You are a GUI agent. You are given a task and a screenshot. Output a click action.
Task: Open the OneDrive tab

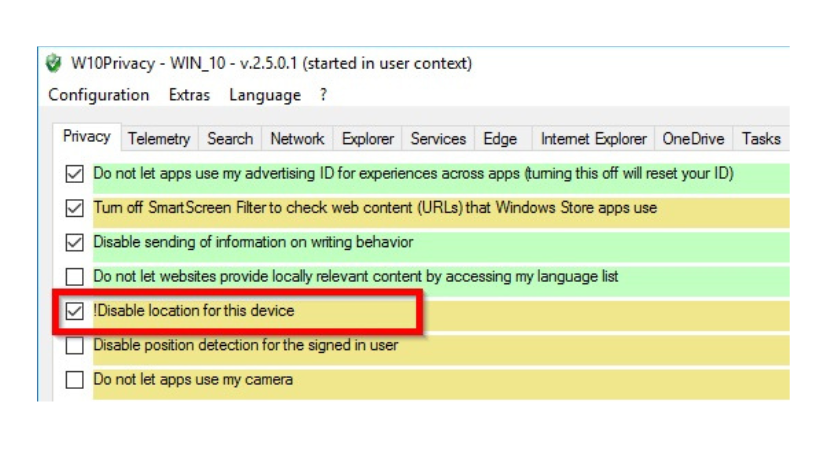pyautogui.click(x=693, y=139)
